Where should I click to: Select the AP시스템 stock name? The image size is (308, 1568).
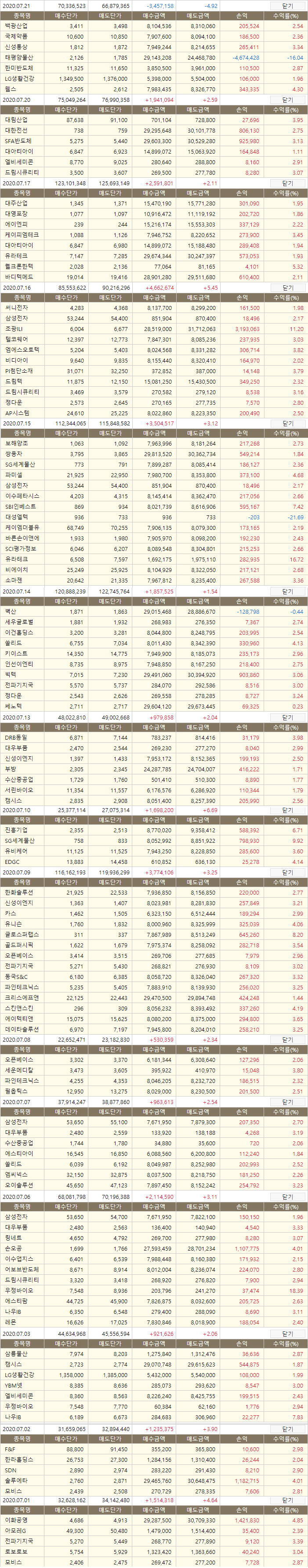pyautogui.click(x=16, y=414)
